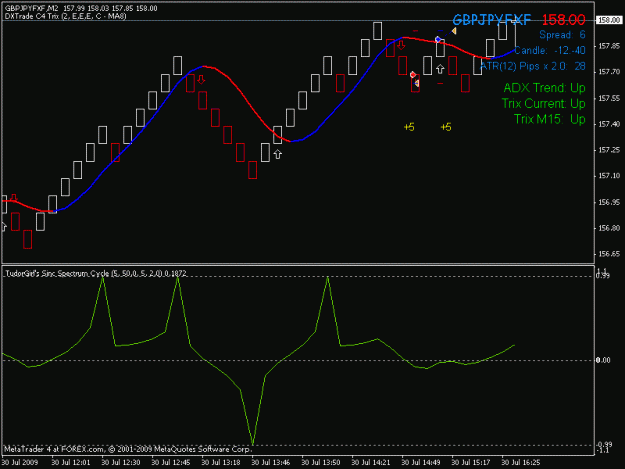
Task: Click the Spread: 6 readout
Action: pyautogui.click(x=562, y=35)
